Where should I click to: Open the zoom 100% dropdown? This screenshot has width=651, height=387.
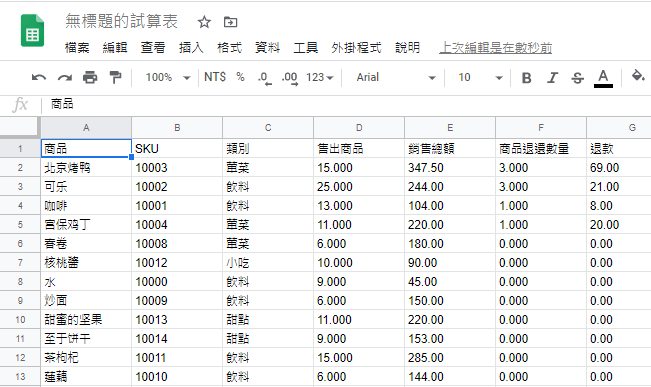(x=168, y=77)
